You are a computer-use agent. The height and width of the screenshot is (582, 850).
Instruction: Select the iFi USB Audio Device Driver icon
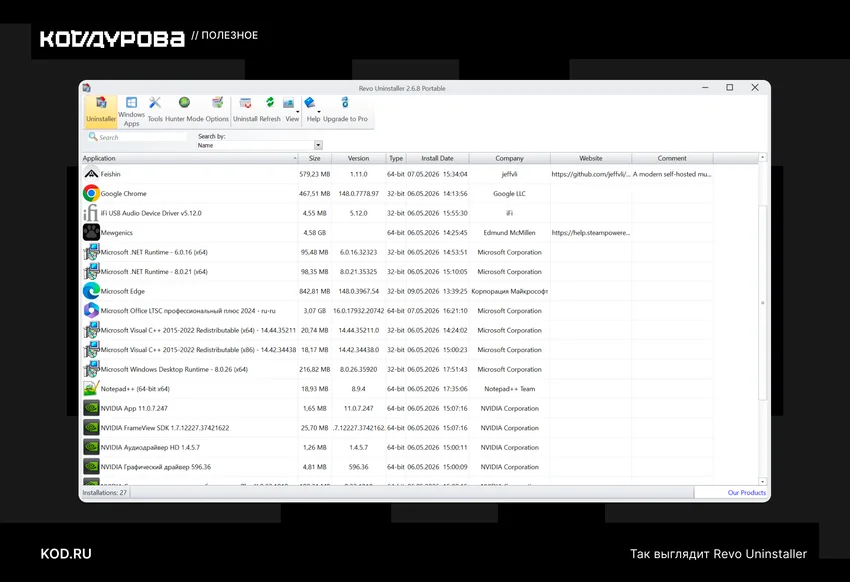click(91, 213)
